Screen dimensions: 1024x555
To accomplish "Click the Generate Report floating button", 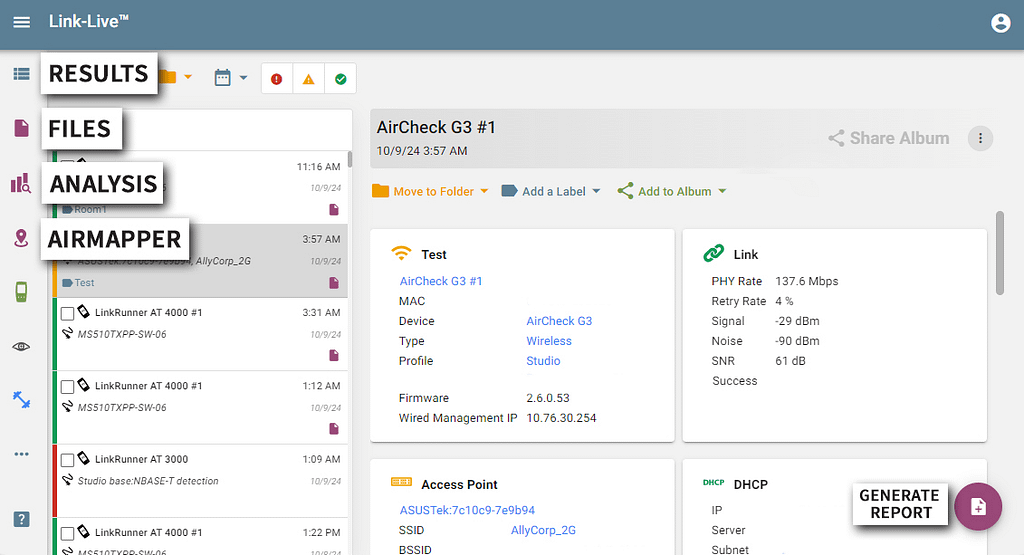I will click(x=978, y=506).
